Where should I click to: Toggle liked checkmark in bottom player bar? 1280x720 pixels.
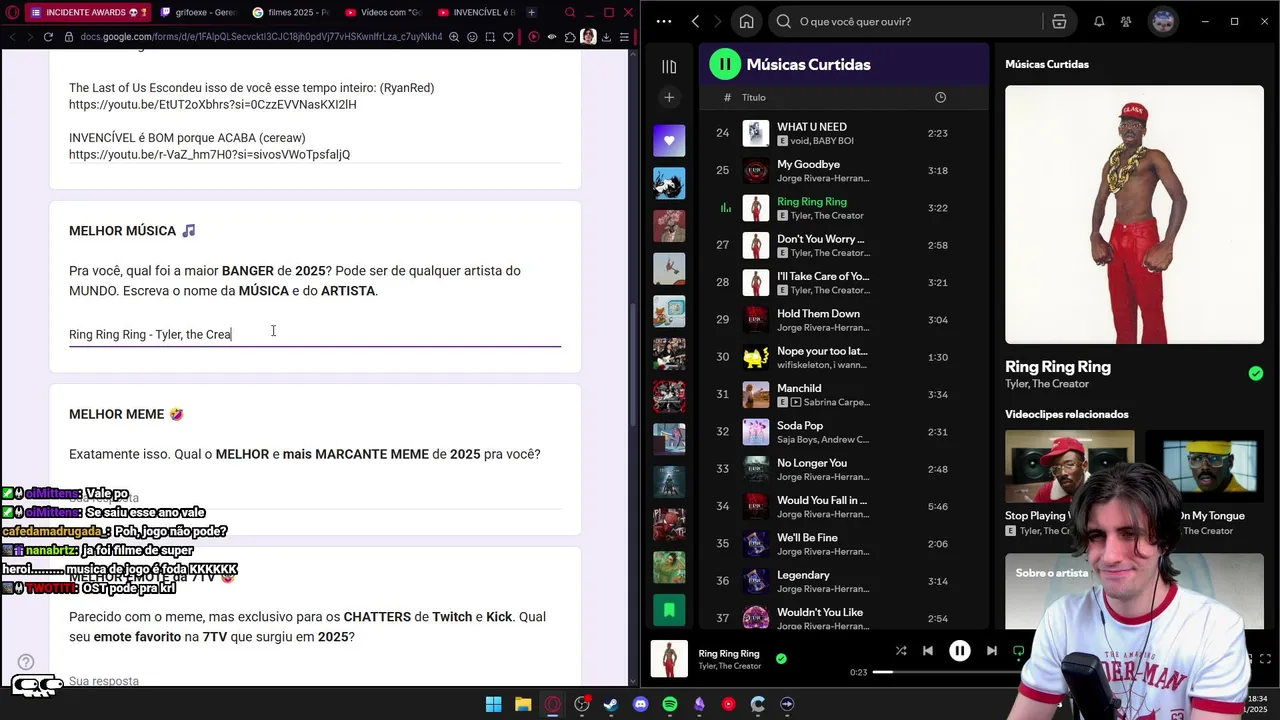coord(781,659)
